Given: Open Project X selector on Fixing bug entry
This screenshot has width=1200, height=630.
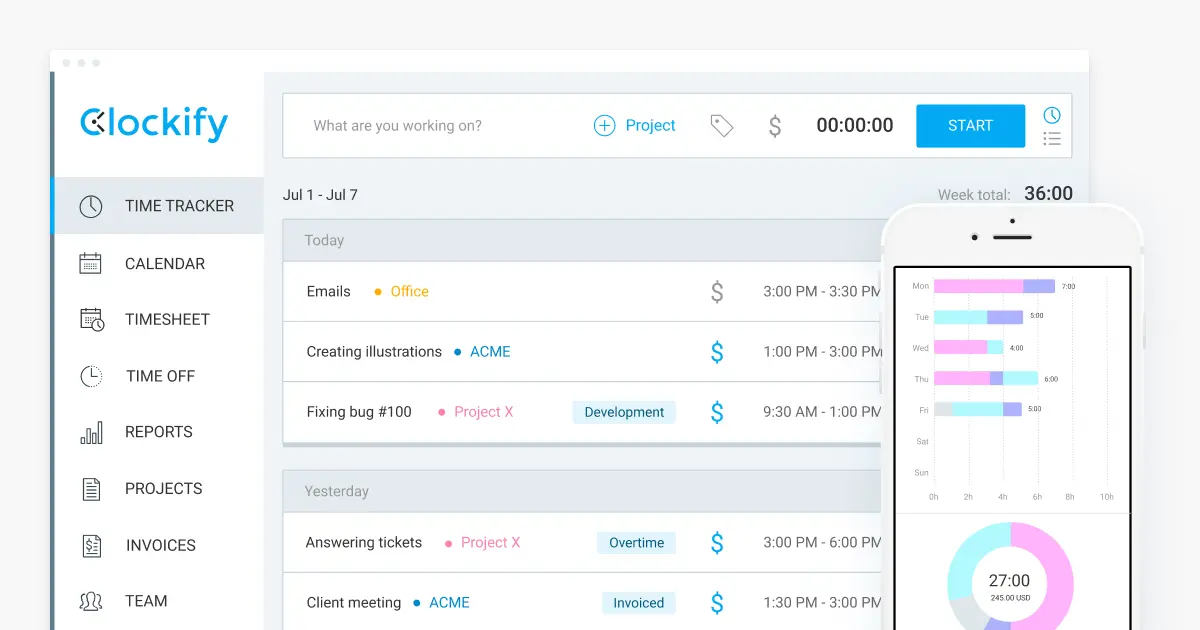Looking at the screenshot, I should point(482,412).
